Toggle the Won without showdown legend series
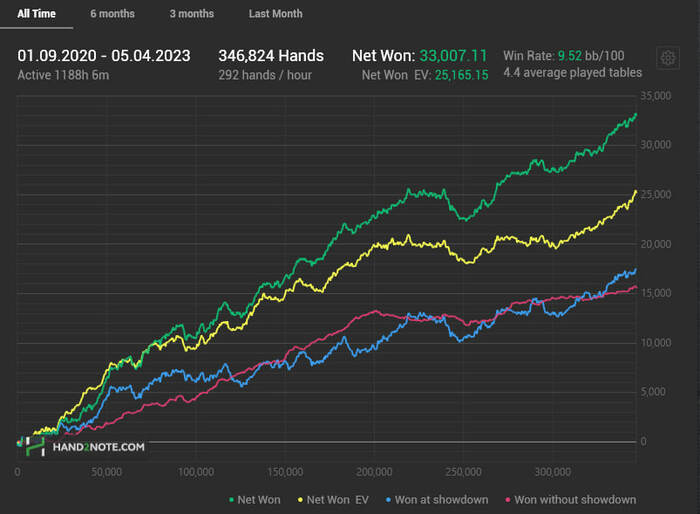Screen dimensions: 700x514 coord(571,500)
